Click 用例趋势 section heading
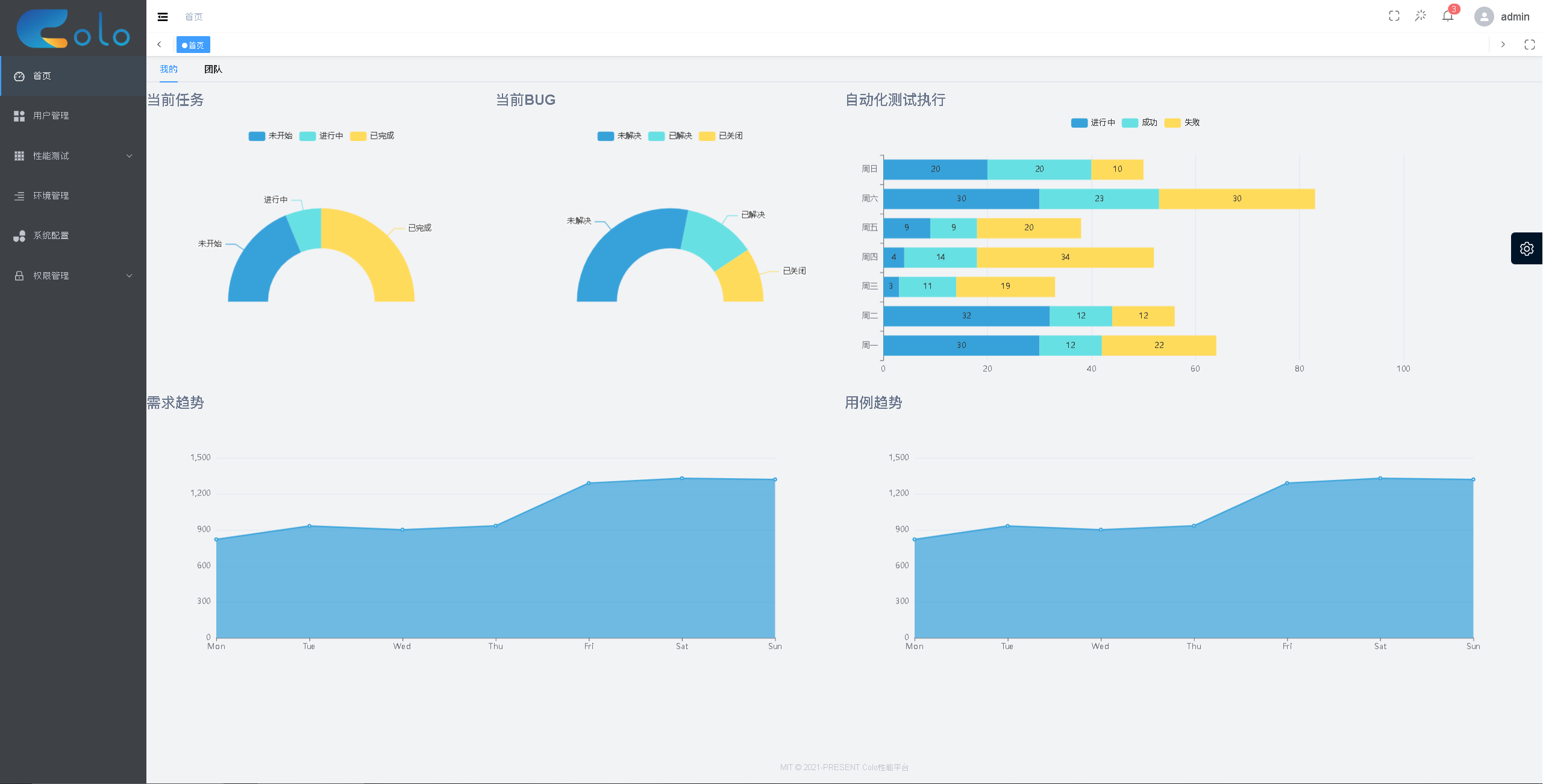This screenshot has height=784, width=1543. pyautogui.click(x=873, y=403)
